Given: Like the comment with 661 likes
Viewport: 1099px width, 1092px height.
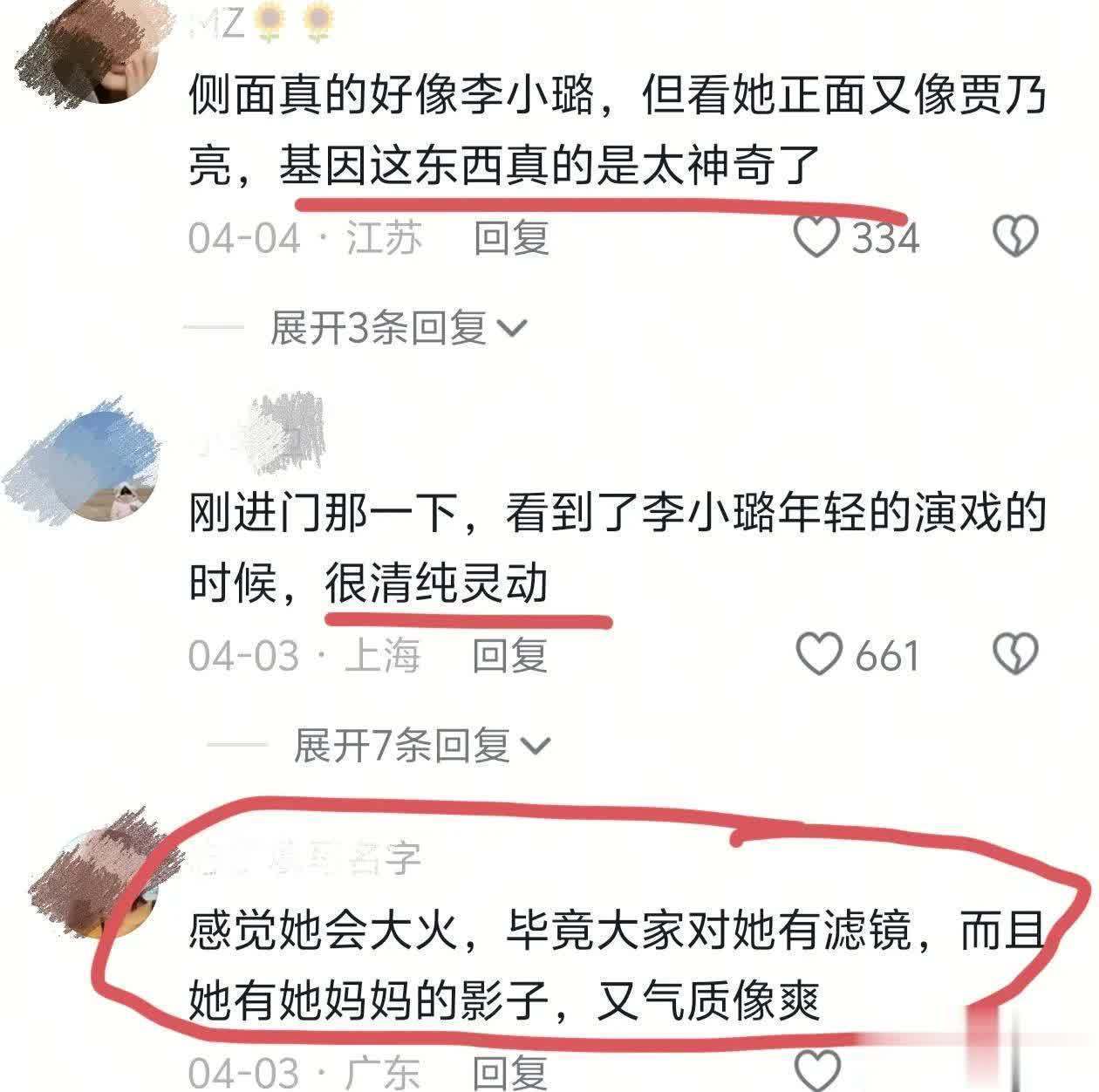Looking at the screenshot, I should point(819,654).
